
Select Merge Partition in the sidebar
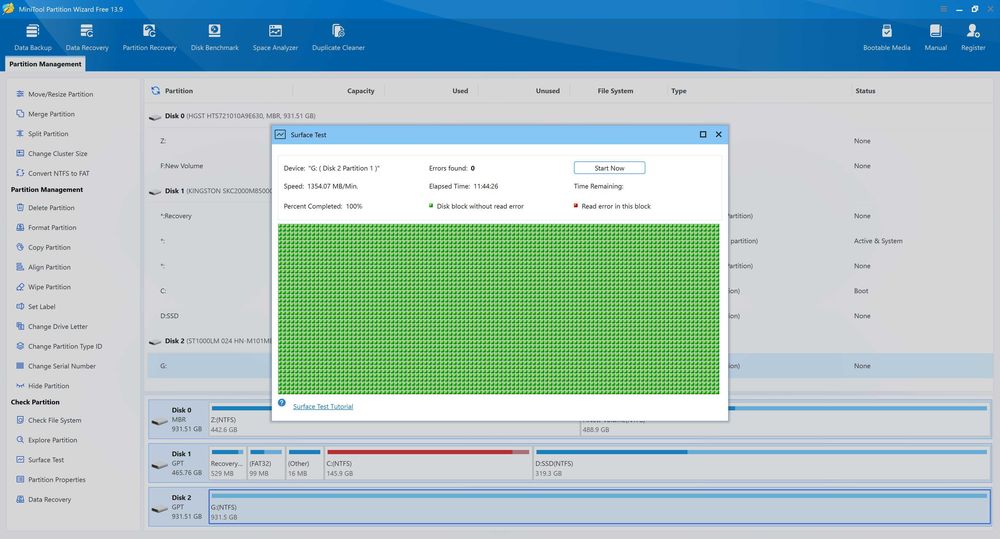tap(45, 114)
